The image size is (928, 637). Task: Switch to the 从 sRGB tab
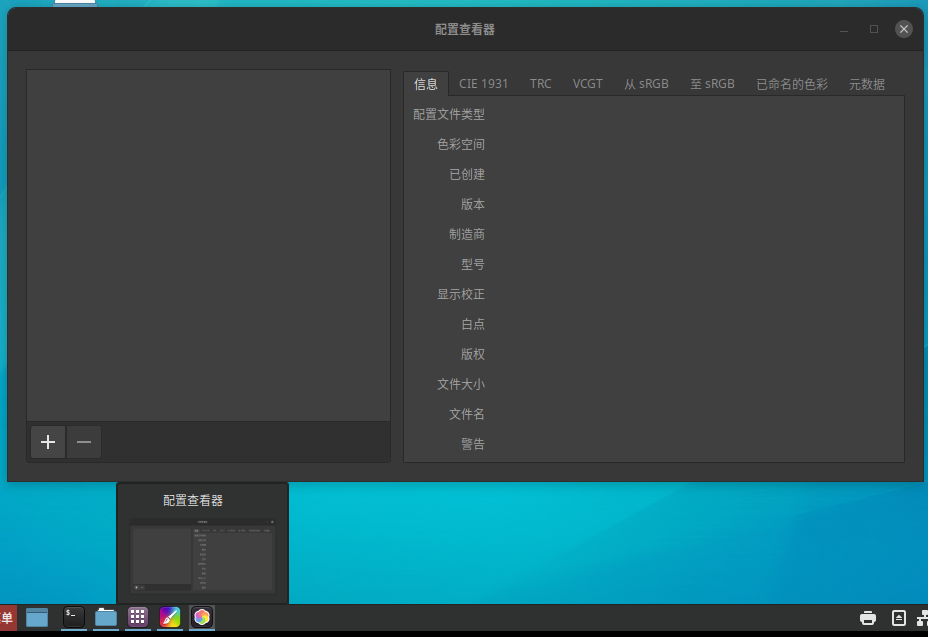coord(646,84)
